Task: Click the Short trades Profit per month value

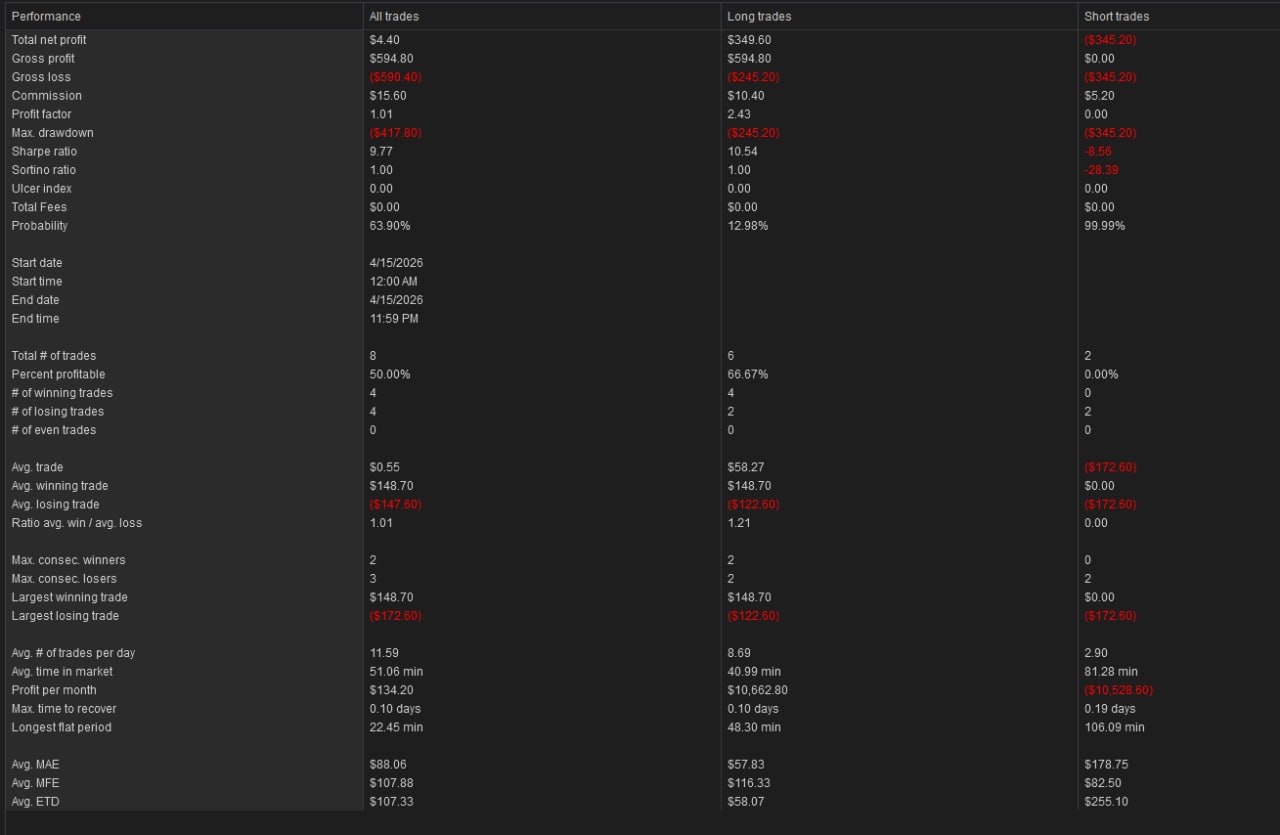Action: click(1116, 690)
